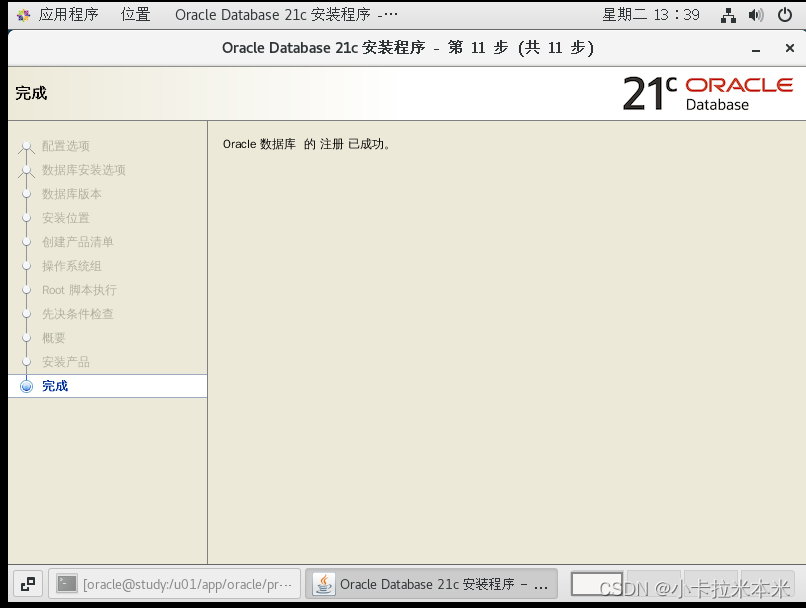
Task: Click the Java installer icon on the taskbar
Action: [323, 584]
